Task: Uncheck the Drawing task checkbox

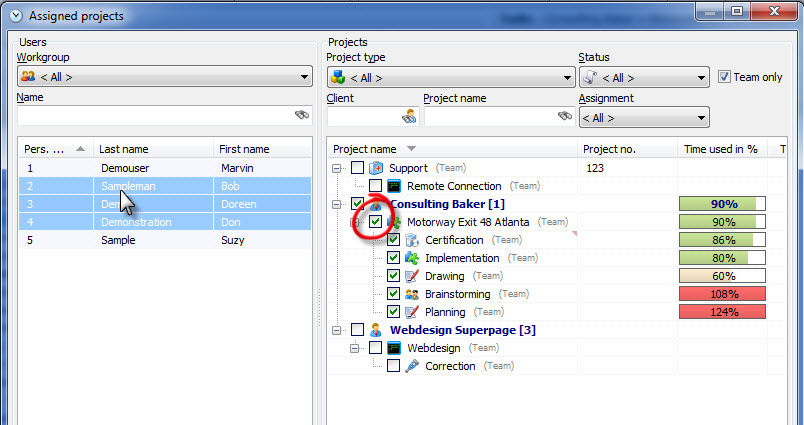Action: pos(393,276)
